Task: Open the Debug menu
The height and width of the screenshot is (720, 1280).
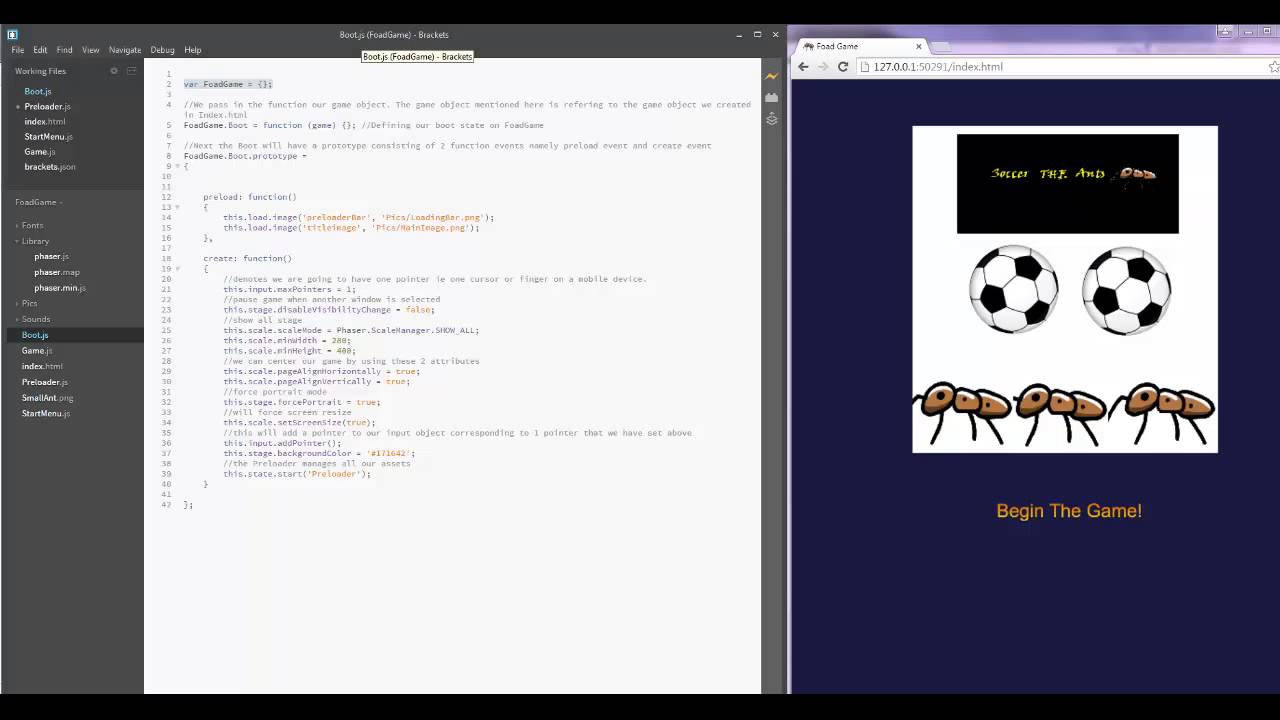Action: [x=162, y=50]
